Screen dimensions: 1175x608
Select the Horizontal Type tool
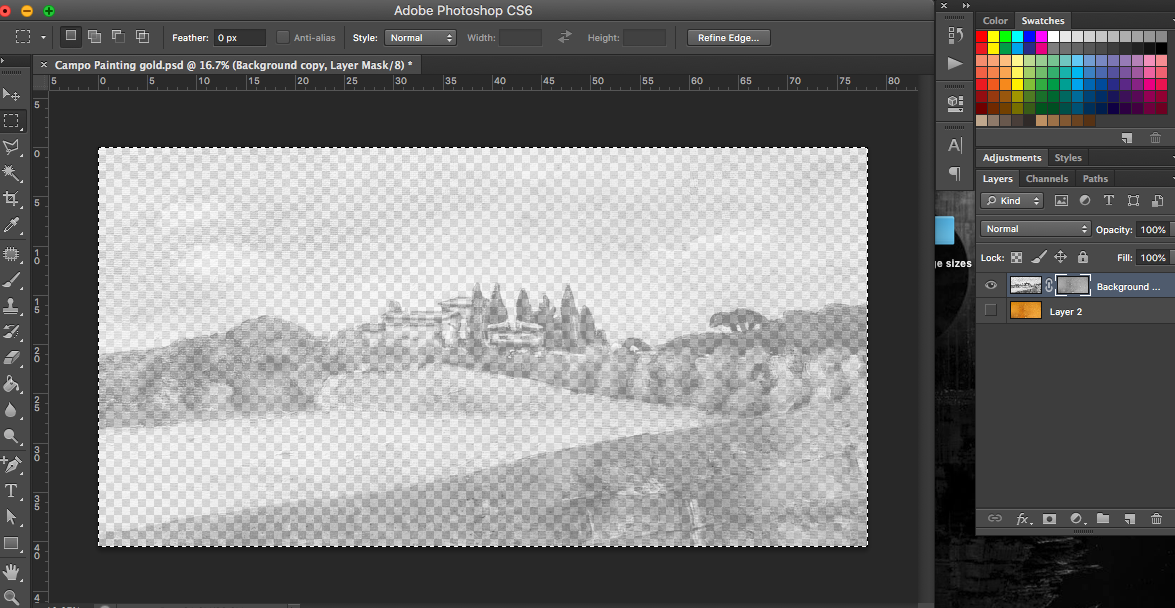(x=12, y=490)
